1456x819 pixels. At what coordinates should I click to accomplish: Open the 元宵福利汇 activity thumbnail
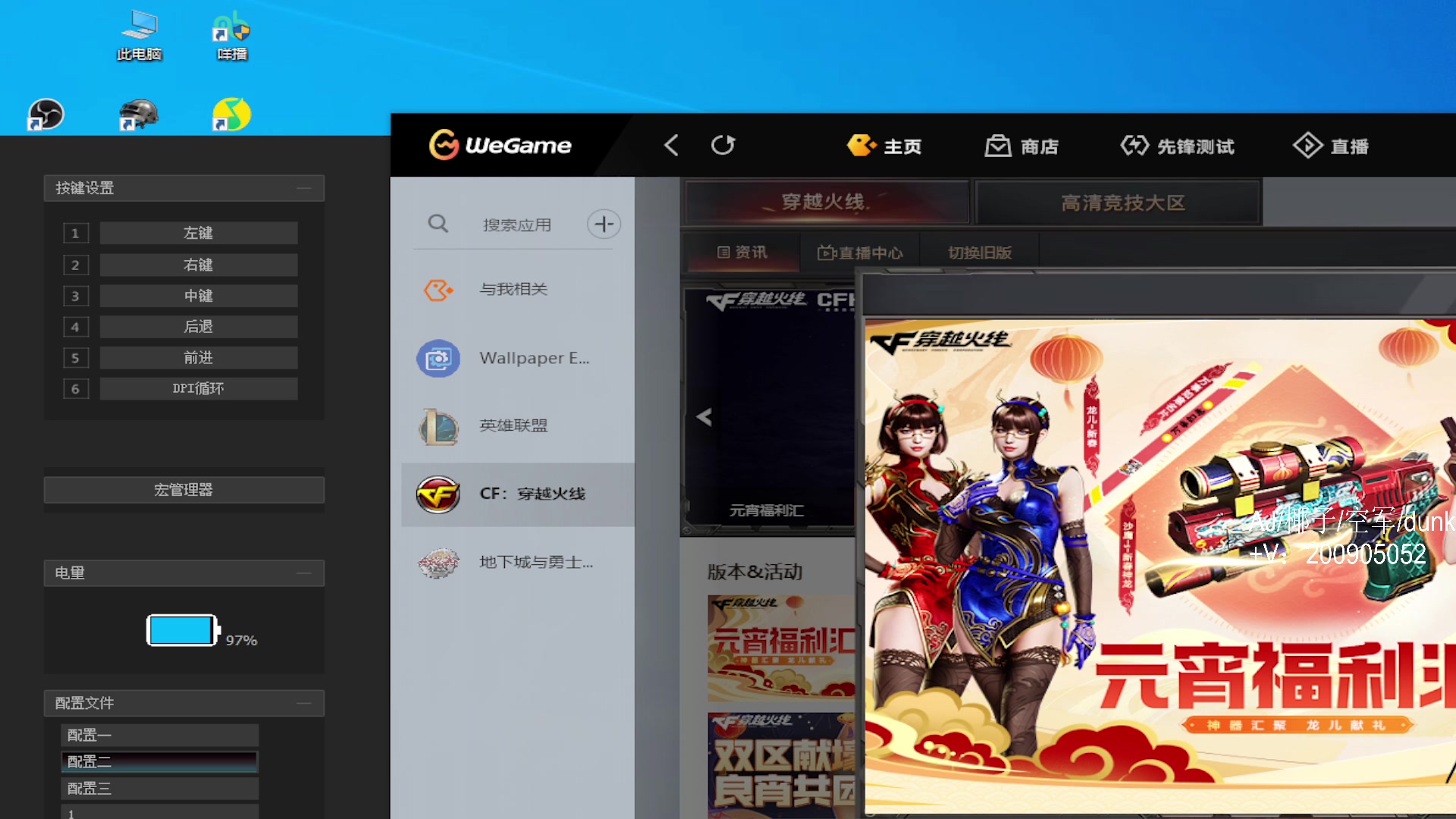[782, 648]
